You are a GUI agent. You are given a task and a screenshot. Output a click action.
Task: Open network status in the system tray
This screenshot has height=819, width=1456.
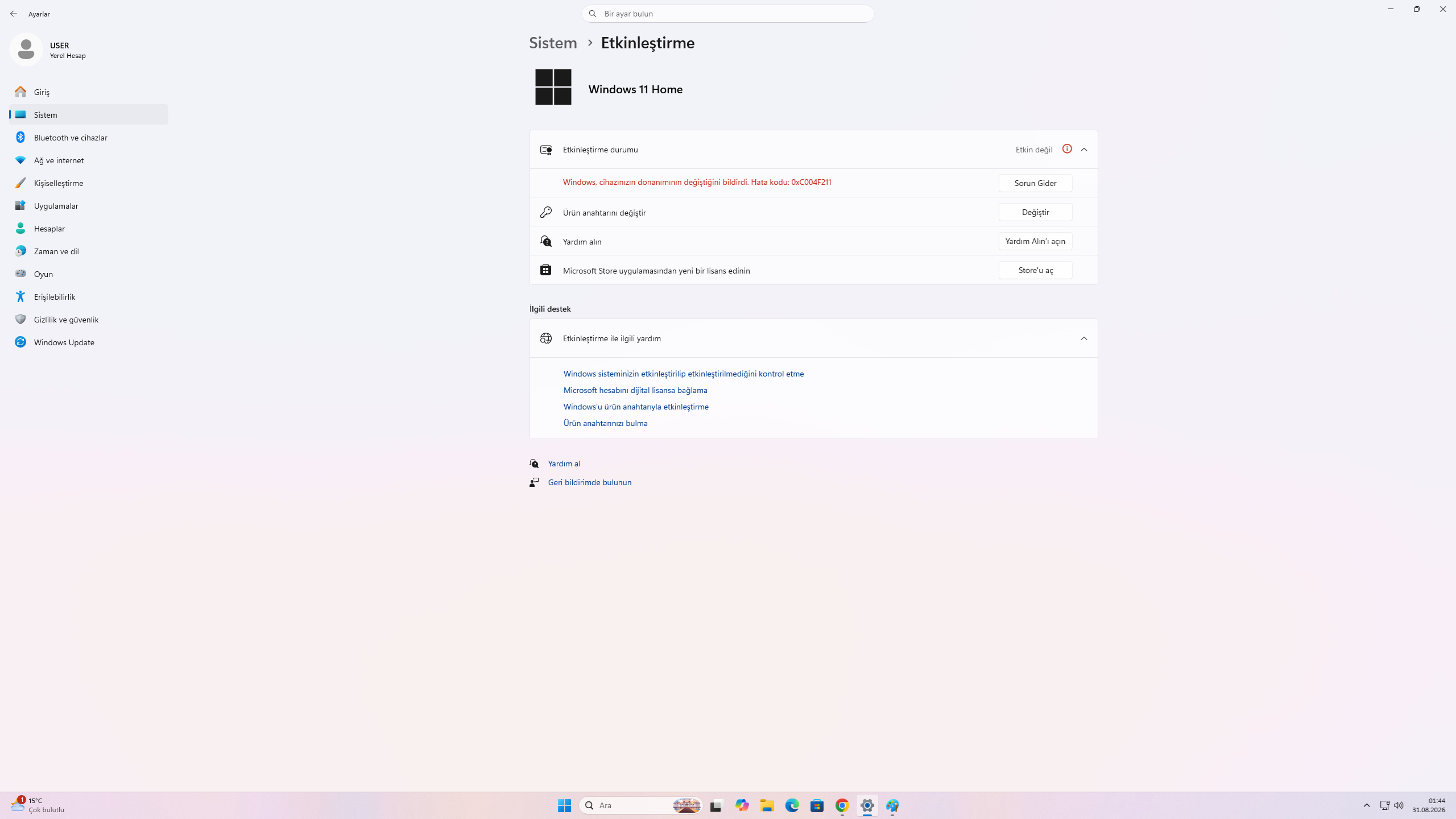pyautogui.click(x=1384, y=805)
